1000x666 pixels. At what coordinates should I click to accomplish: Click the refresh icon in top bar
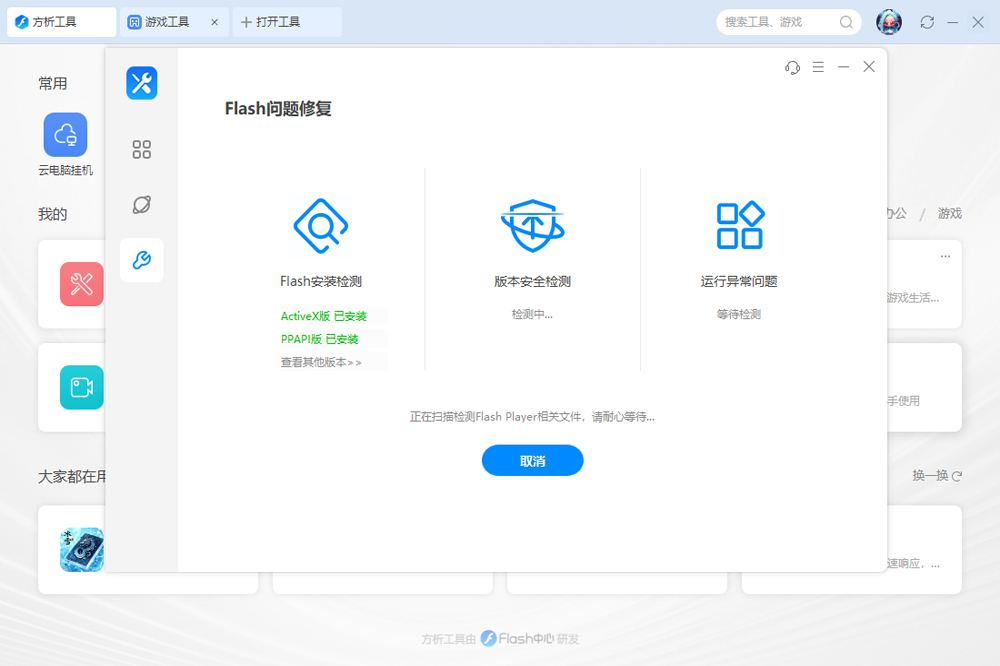[x=927, y=22]
